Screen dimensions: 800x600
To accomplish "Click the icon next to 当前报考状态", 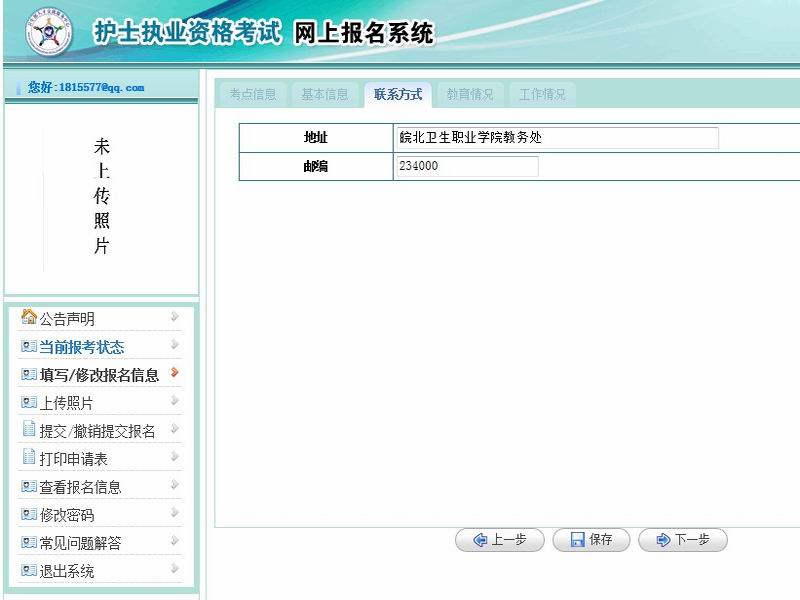I will (29, 347).
